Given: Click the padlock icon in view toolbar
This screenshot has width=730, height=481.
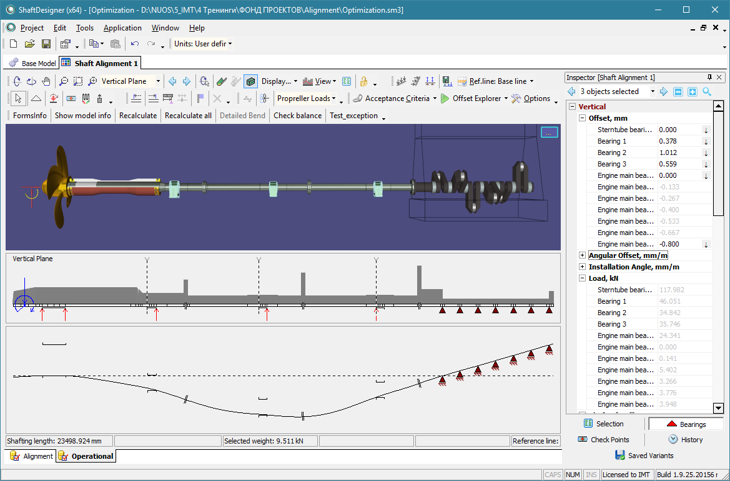Looking at the screenshot, I should [363, 81].
